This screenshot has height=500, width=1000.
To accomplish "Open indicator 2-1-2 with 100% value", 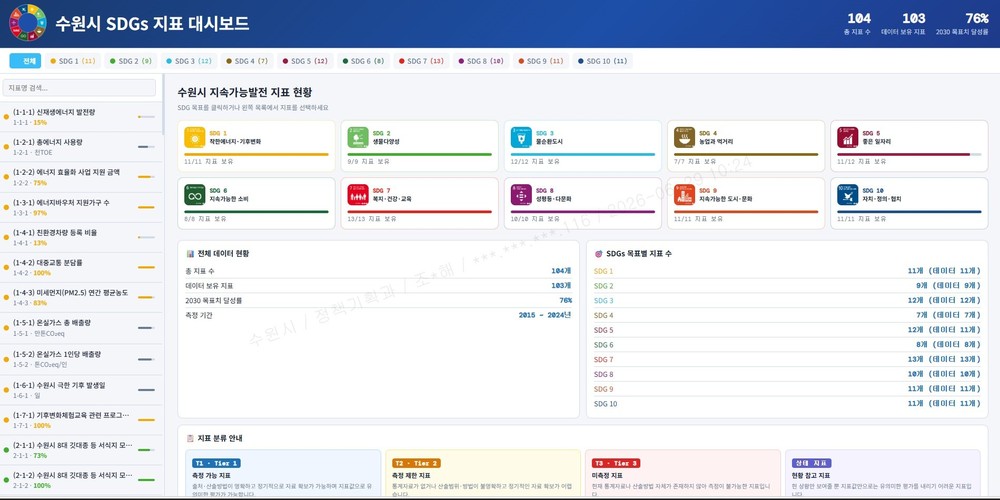I will [x=79, y=480].
